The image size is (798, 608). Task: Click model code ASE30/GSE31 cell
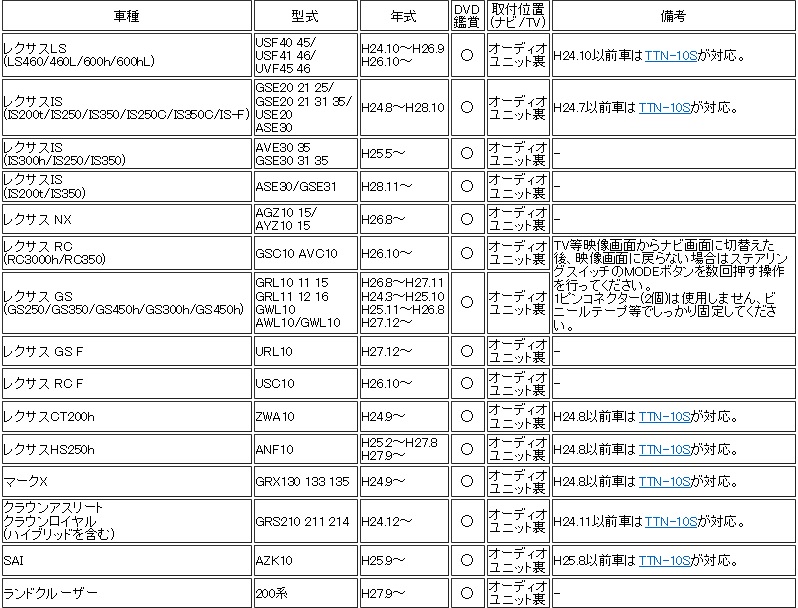306,186
